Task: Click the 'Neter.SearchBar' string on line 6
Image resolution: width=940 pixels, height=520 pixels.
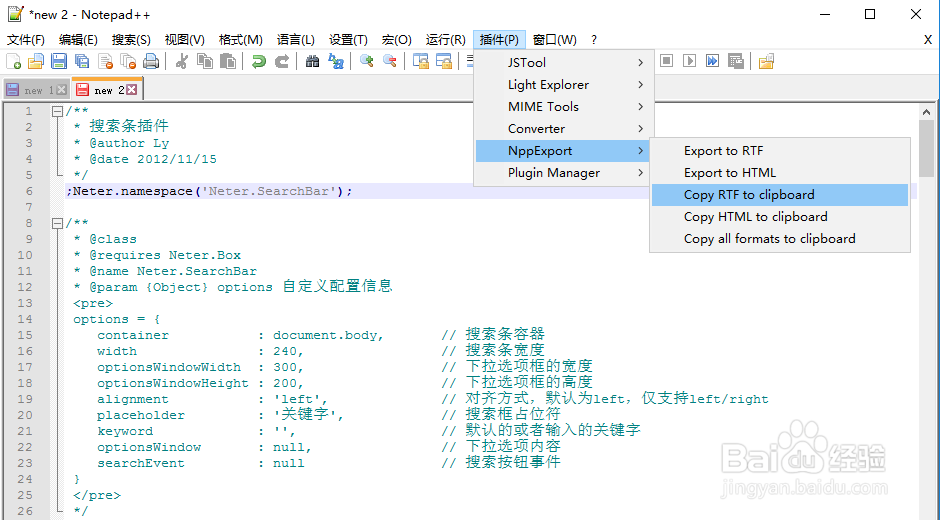Action: click(x=269, y=191)
